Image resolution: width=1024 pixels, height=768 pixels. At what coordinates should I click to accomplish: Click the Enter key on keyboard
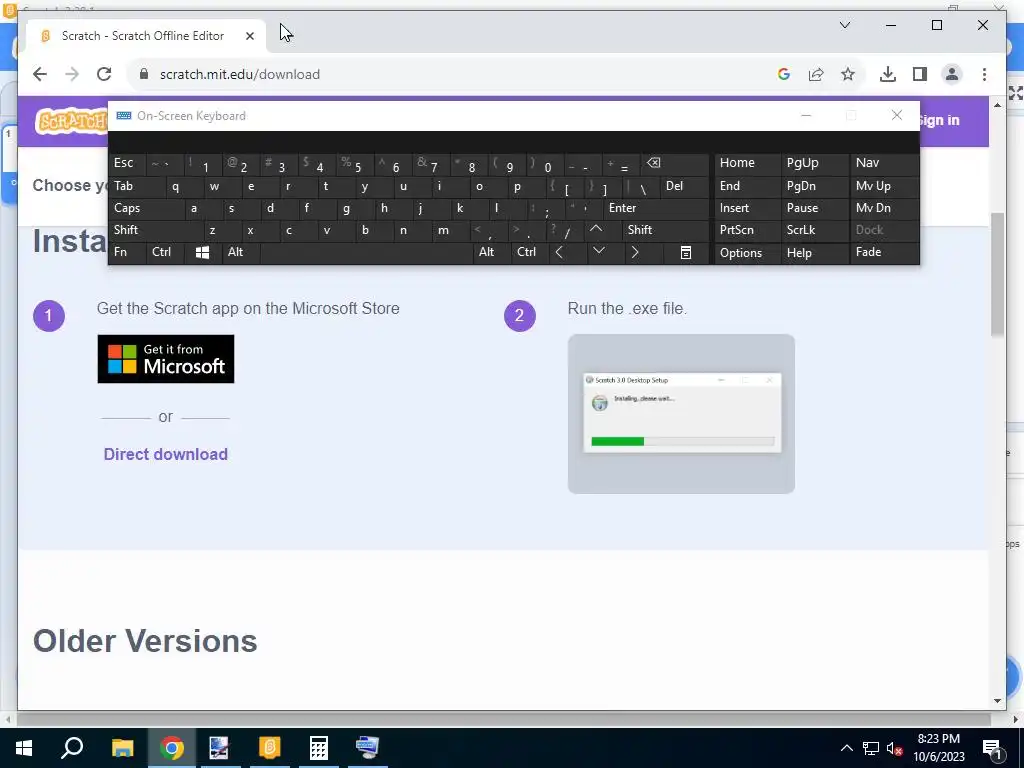[x=656, y=208]
